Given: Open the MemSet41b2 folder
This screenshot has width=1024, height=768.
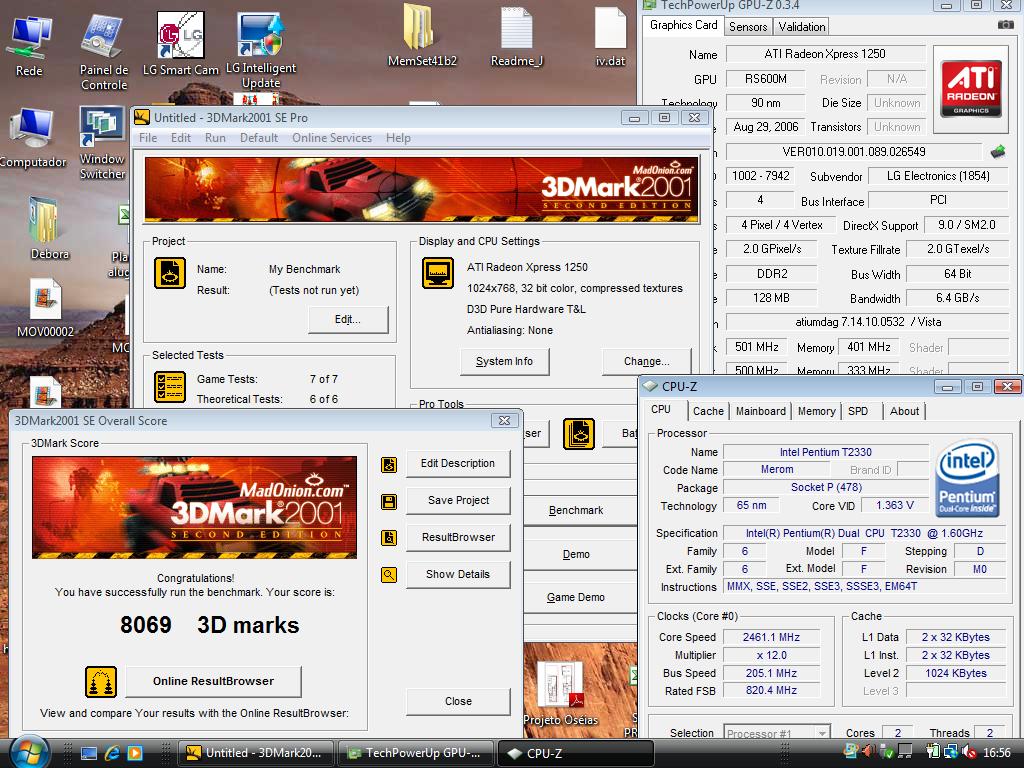Looking at the screenshot, I should click(x=421, y=36).
